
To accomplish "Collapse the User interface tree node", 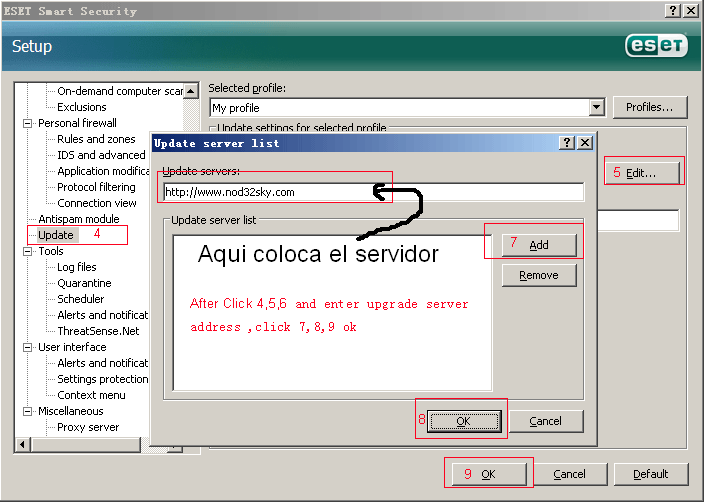I will 27,348.
